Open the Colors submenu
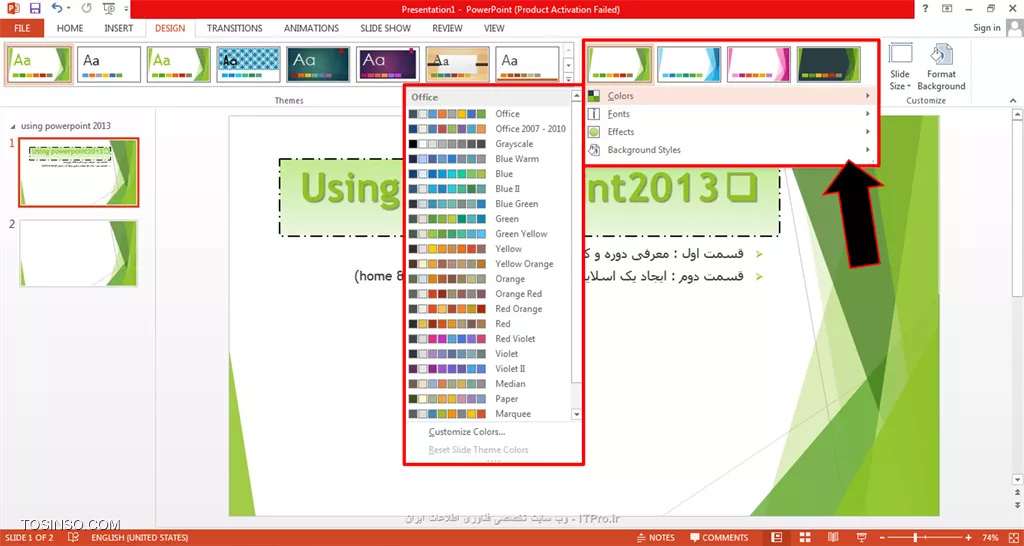 [730, 96]
